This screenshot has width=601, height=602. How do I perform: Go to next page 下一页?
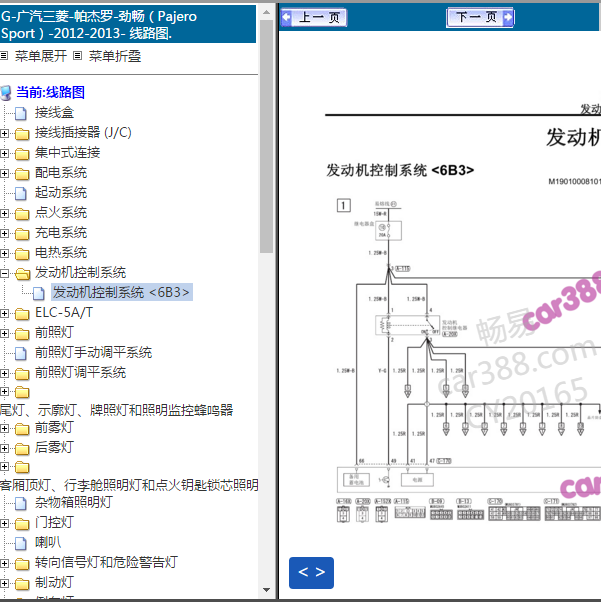click(x=480, y=17)
